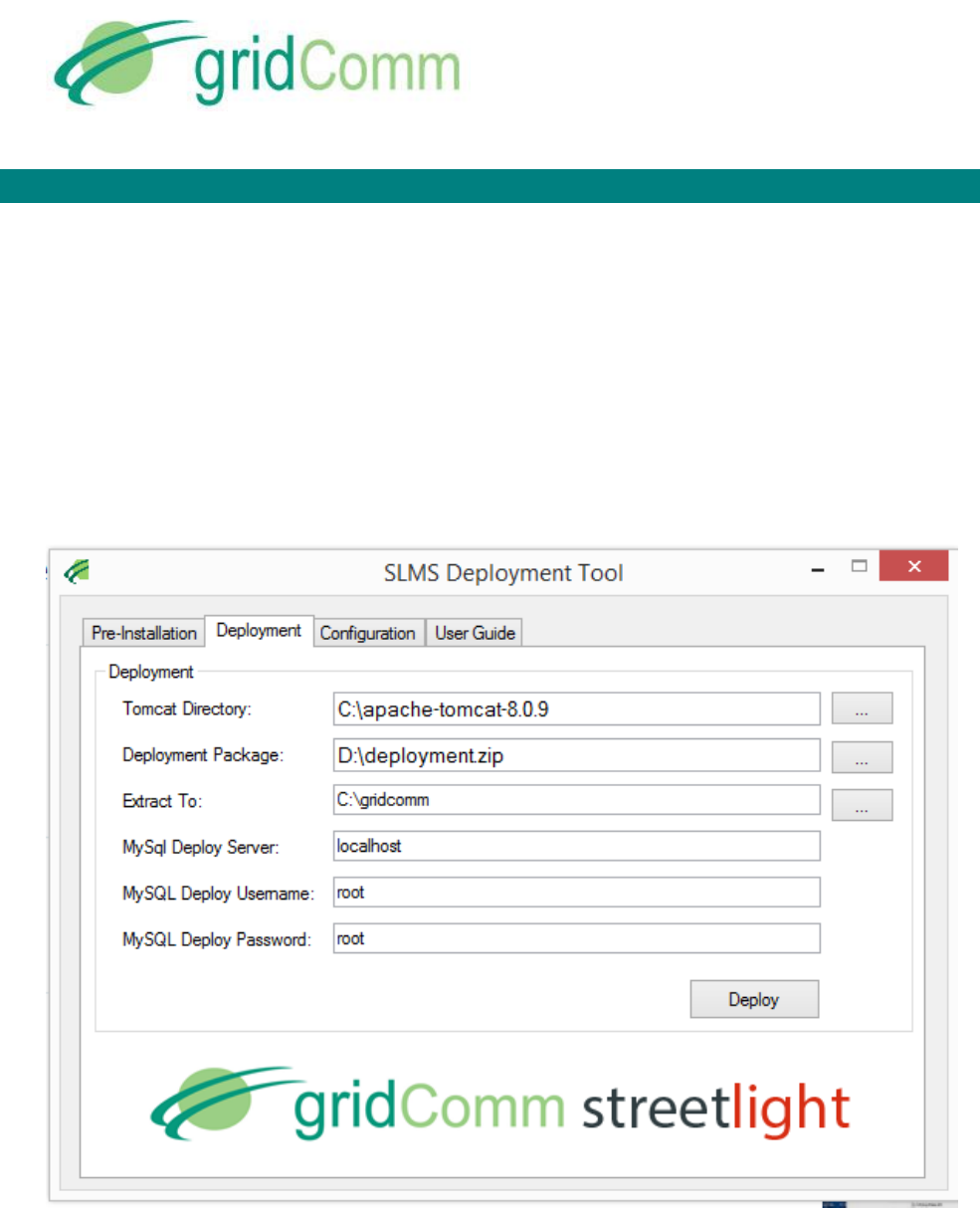This screenshot has height=1208, width=980.
Task: Click the 'MySQL Deploy Password:' label
Action: click(x=217, y=939)
